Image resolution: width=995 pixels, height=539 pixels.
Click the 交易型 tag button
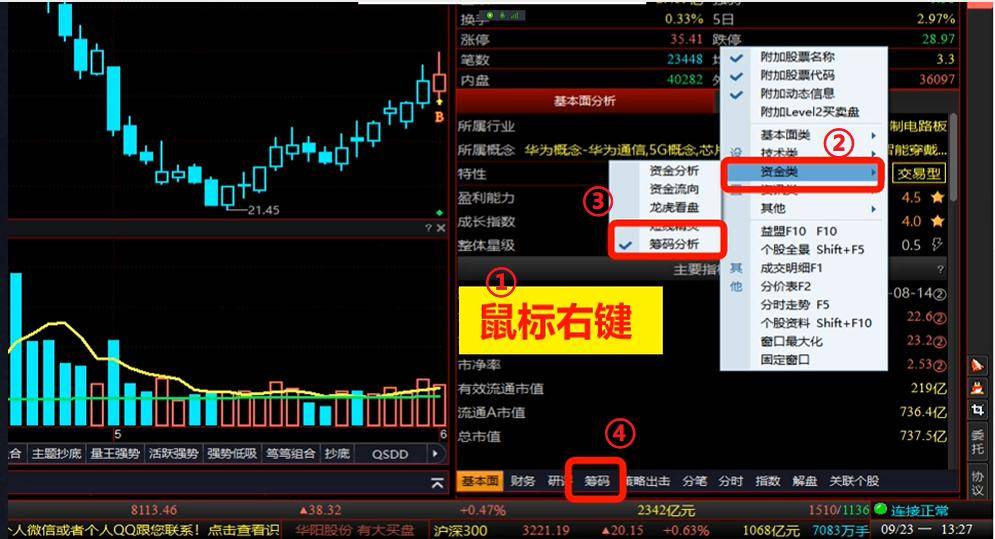(x=919, y=173)
